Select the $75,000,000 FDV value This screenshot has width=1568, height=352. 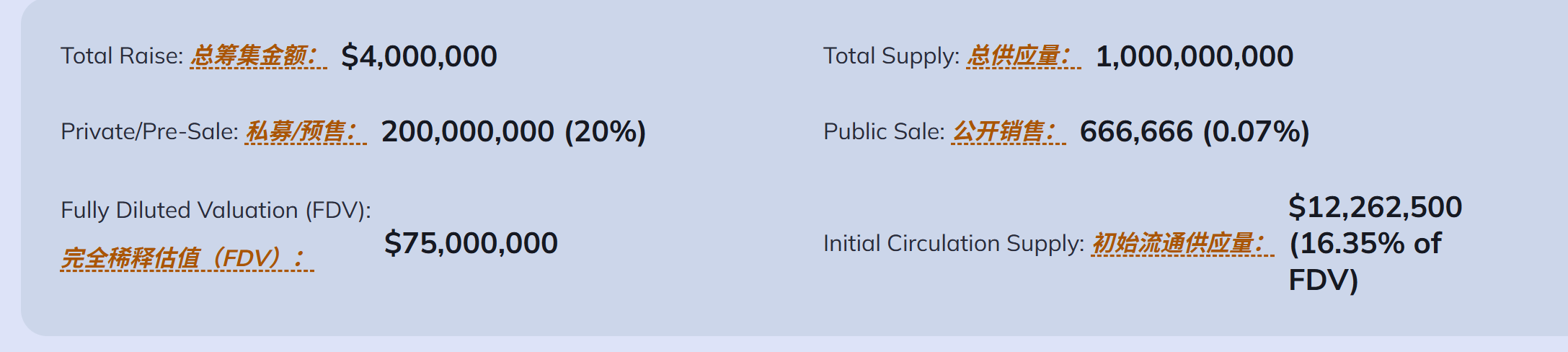[x=471, y=244]
